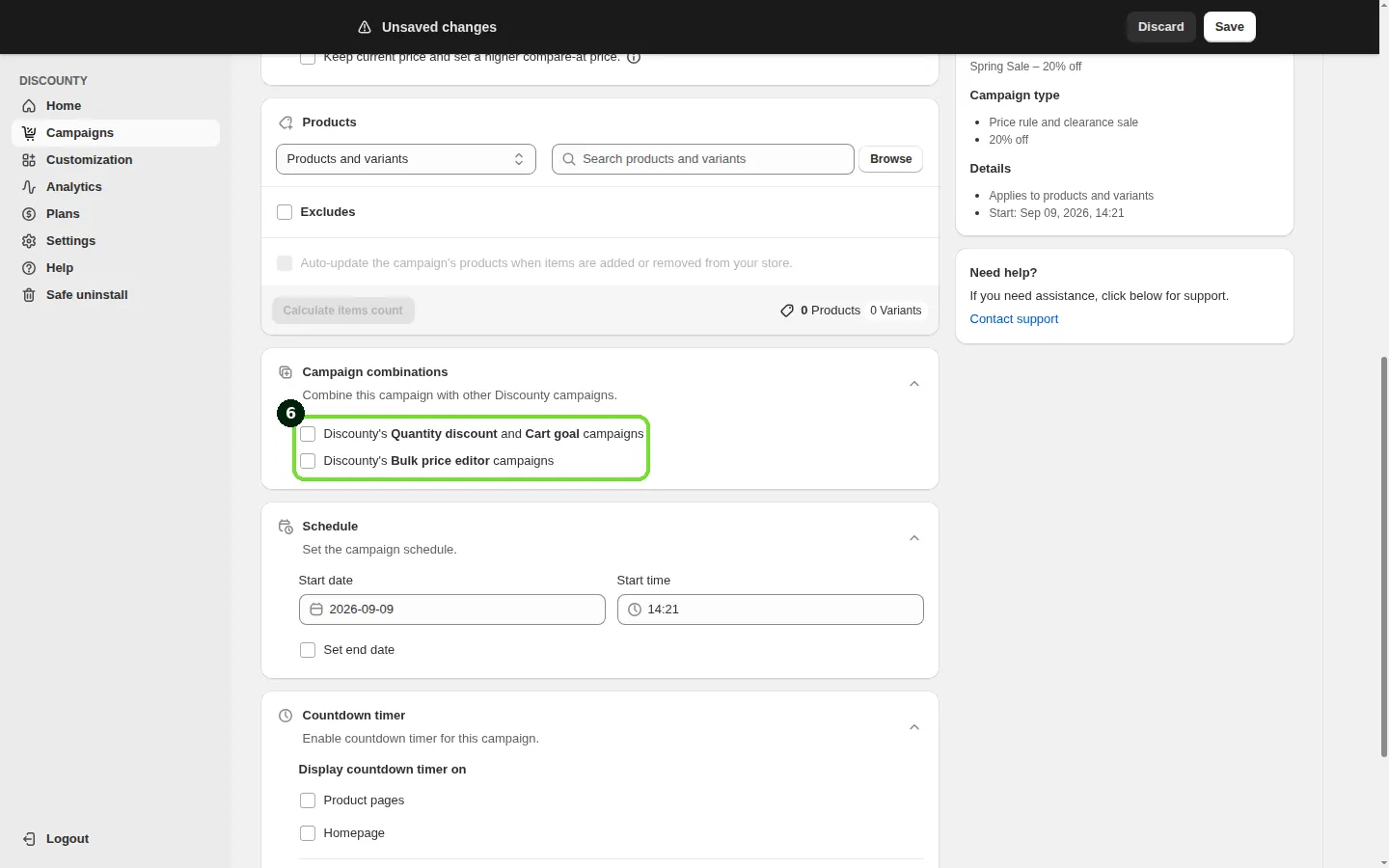The width and height of the screenshot is (1389, 868).
Task: Click the Logout arrow icon
Action: (29, 839)
